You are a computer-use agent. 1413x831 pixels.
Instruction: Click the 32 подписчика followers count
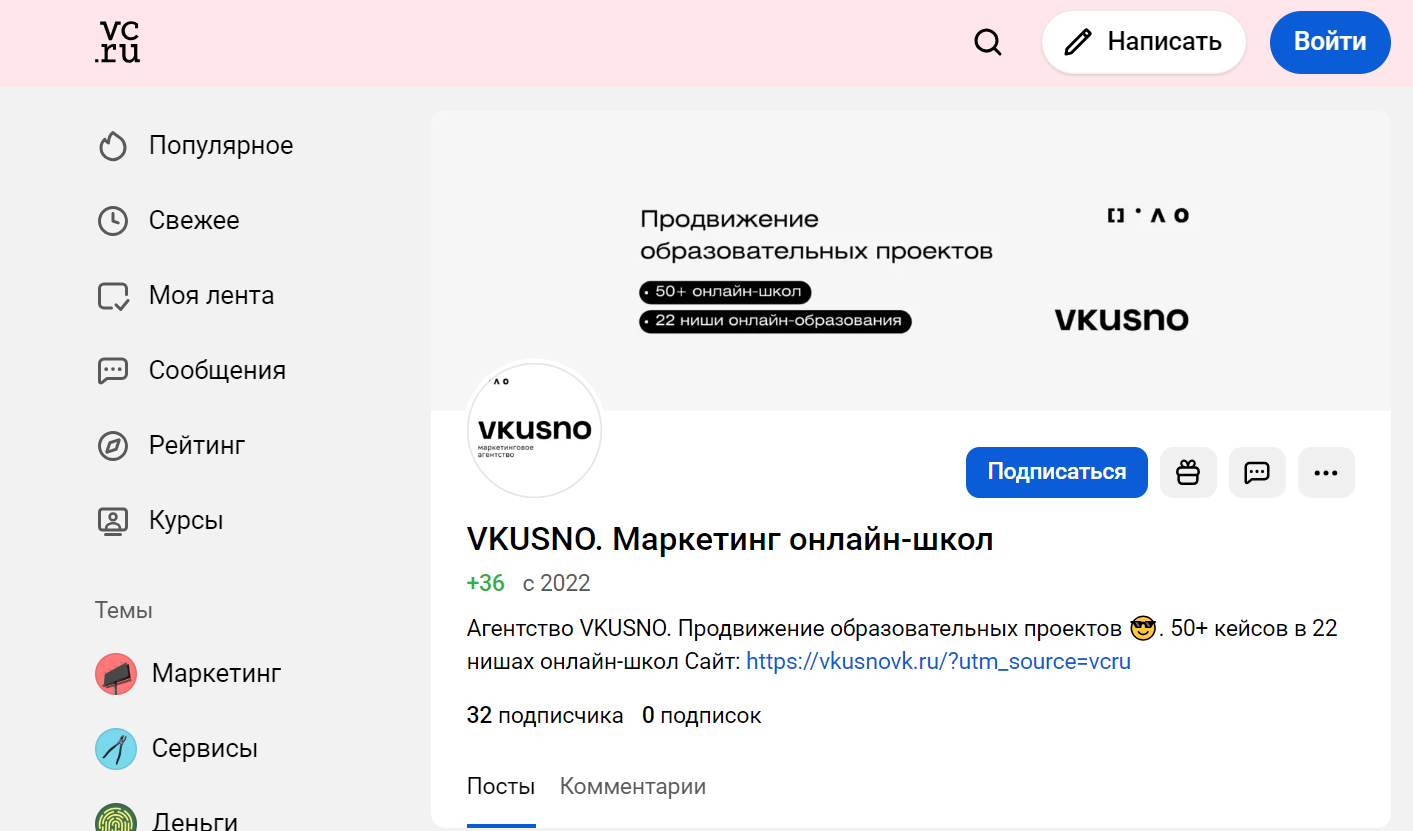(x=545, y=716)
